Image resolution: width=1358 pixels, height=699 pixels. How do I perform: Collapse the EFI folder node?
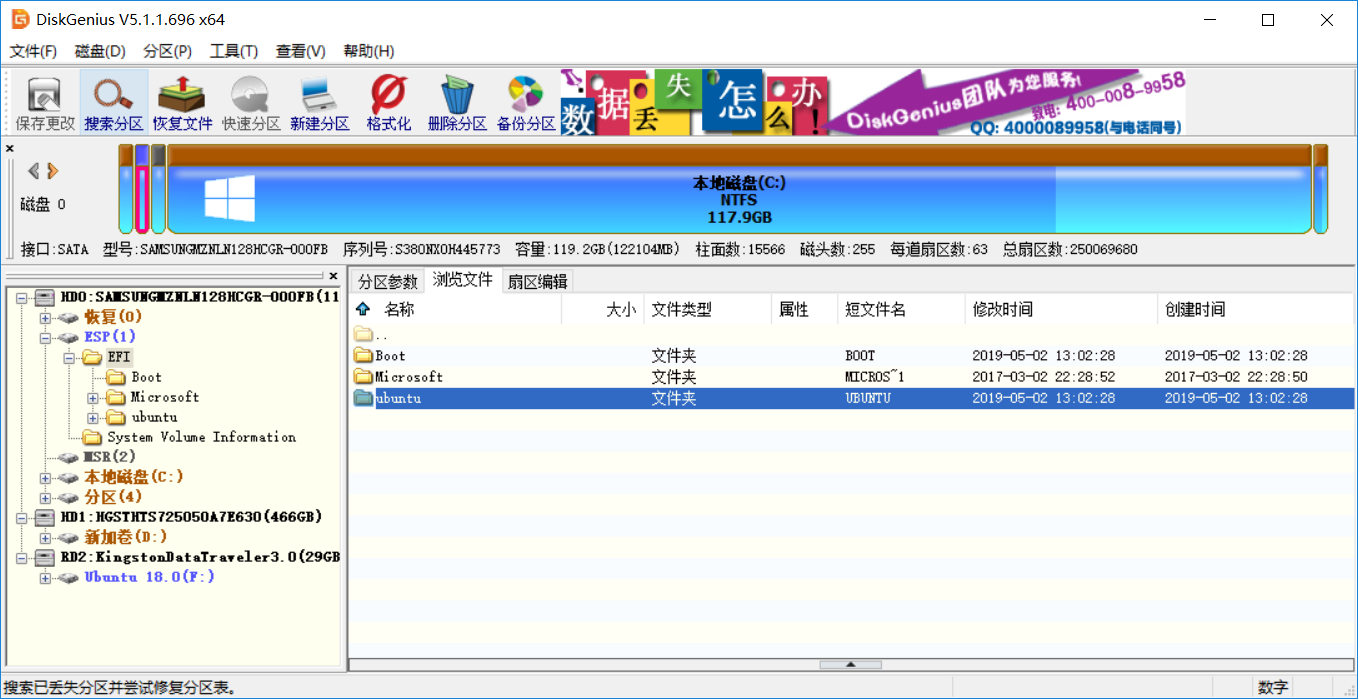pyautogui.click(x=69, y=357)
